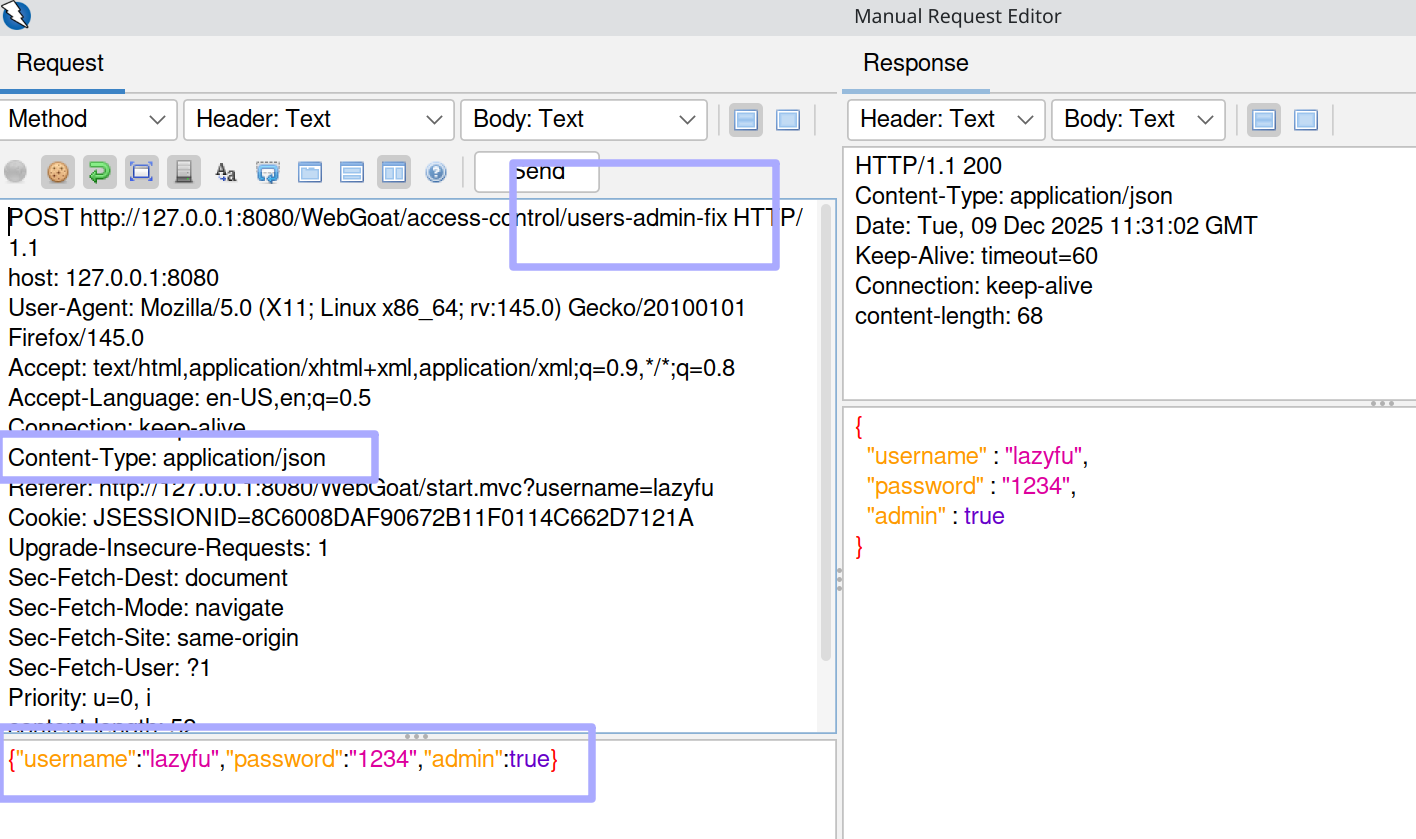Screen dimensions: 1416x839
Task: Click the request 'Content-Type: application/json' header
Action: (x=167, y=458)
